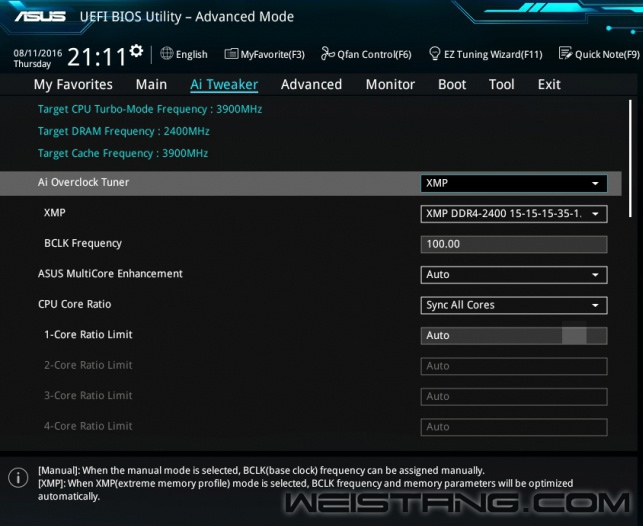
Task: Click the Quick Note notepad icon
Action: pyautogui.click(x=565, y=53)
